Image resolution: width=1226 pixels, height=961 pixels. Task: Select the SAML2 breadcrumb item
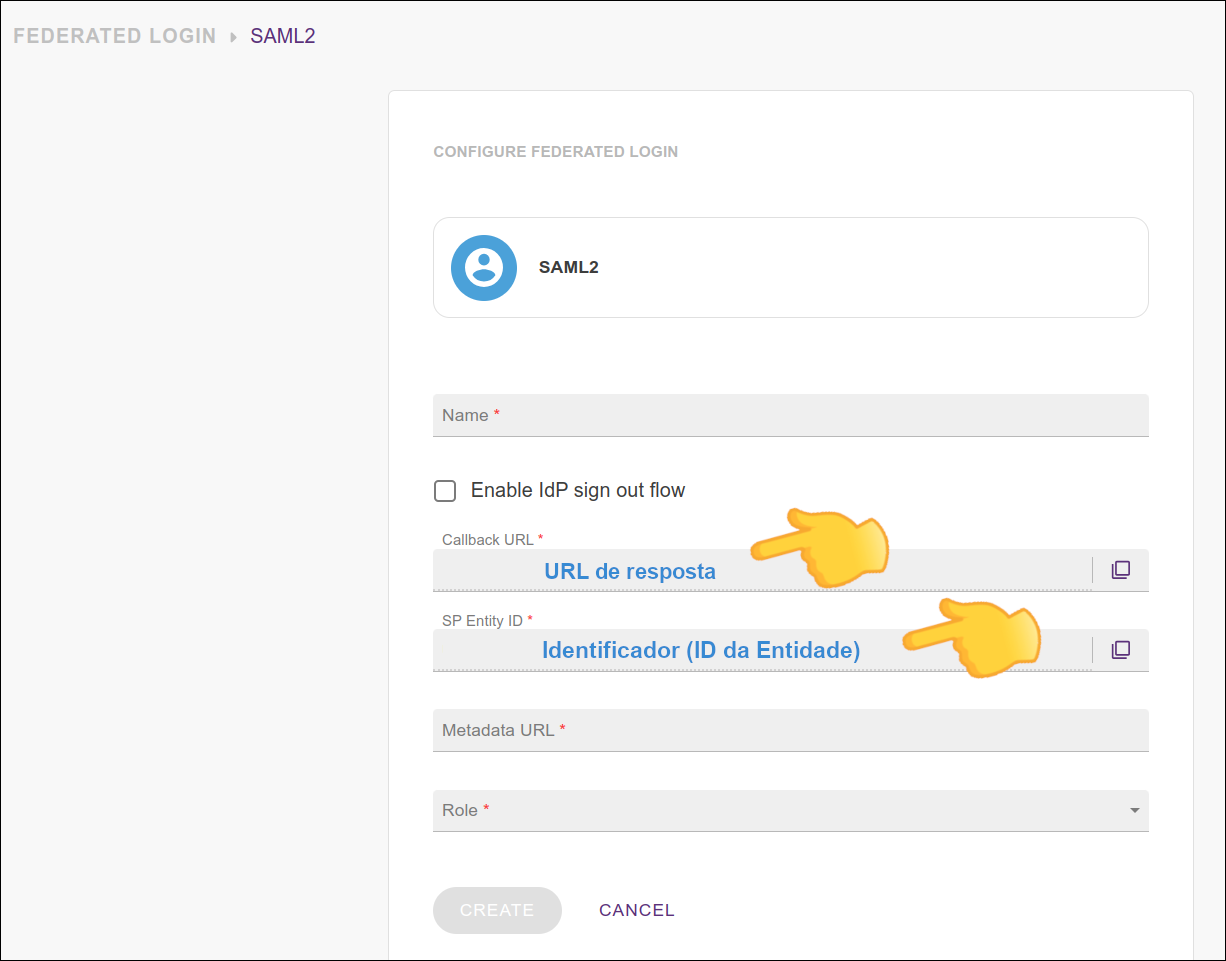pyautogui.click(x=282, y=35)
